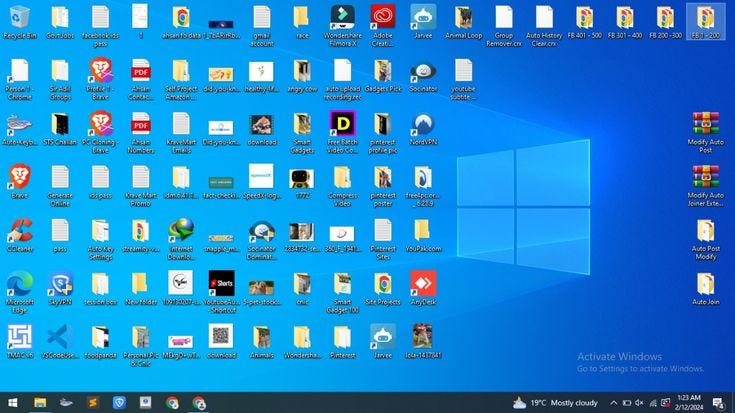Viewport: 735px width, 413px height.
Task: Open the weather widget showing 19°C
Action: [555, 403]
